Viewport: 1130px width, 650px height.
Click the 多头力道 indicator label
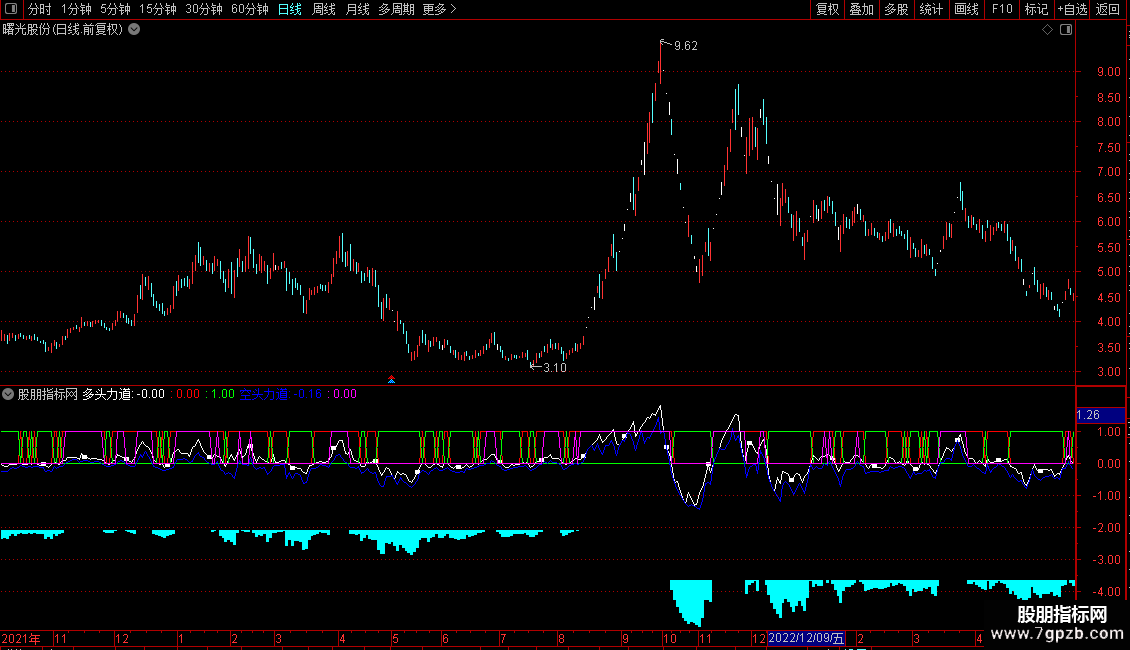pyautogui.click(x=107, y=394)
